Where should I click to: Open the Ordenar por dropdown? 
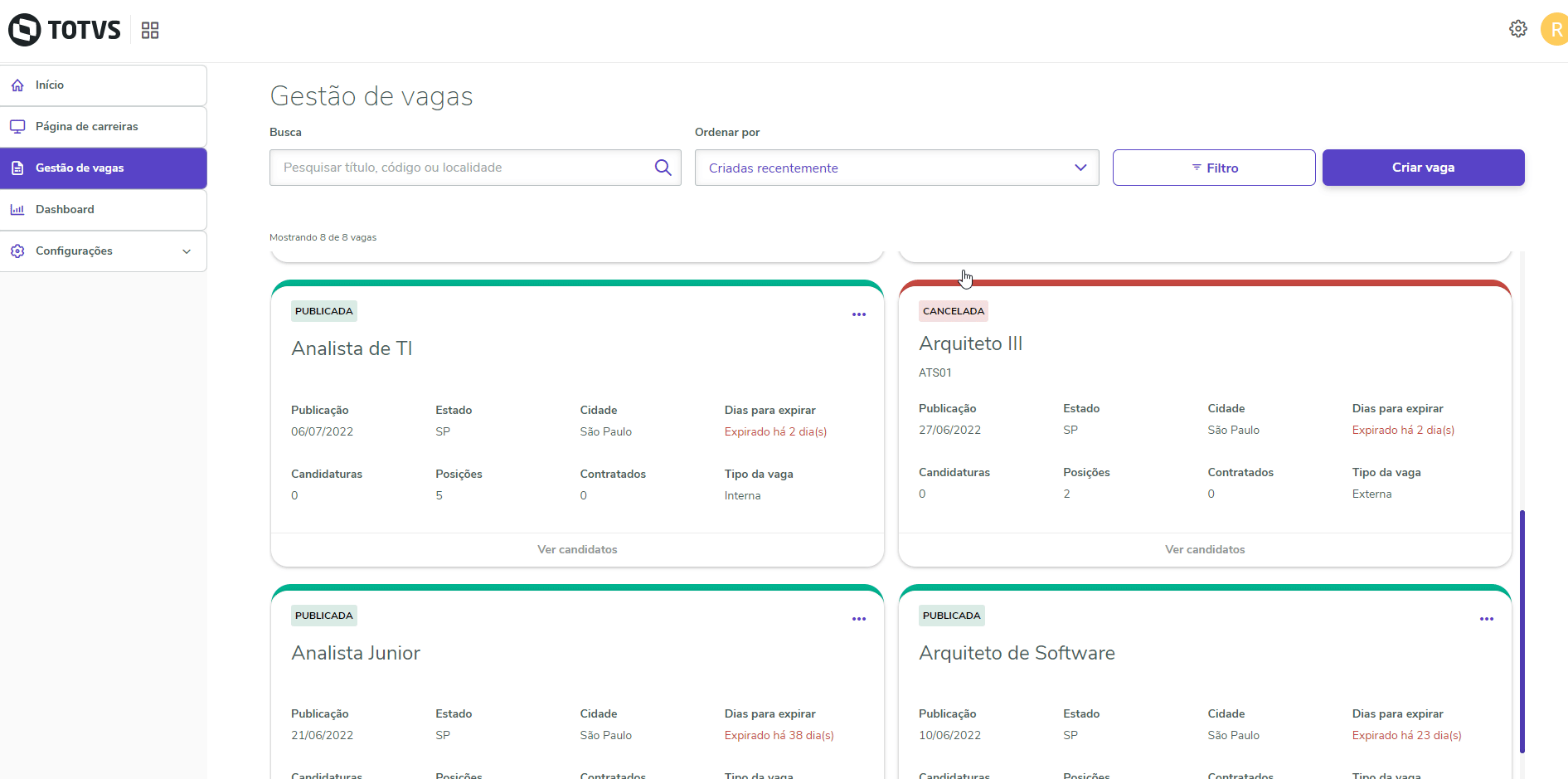click(x=897, y=168)
